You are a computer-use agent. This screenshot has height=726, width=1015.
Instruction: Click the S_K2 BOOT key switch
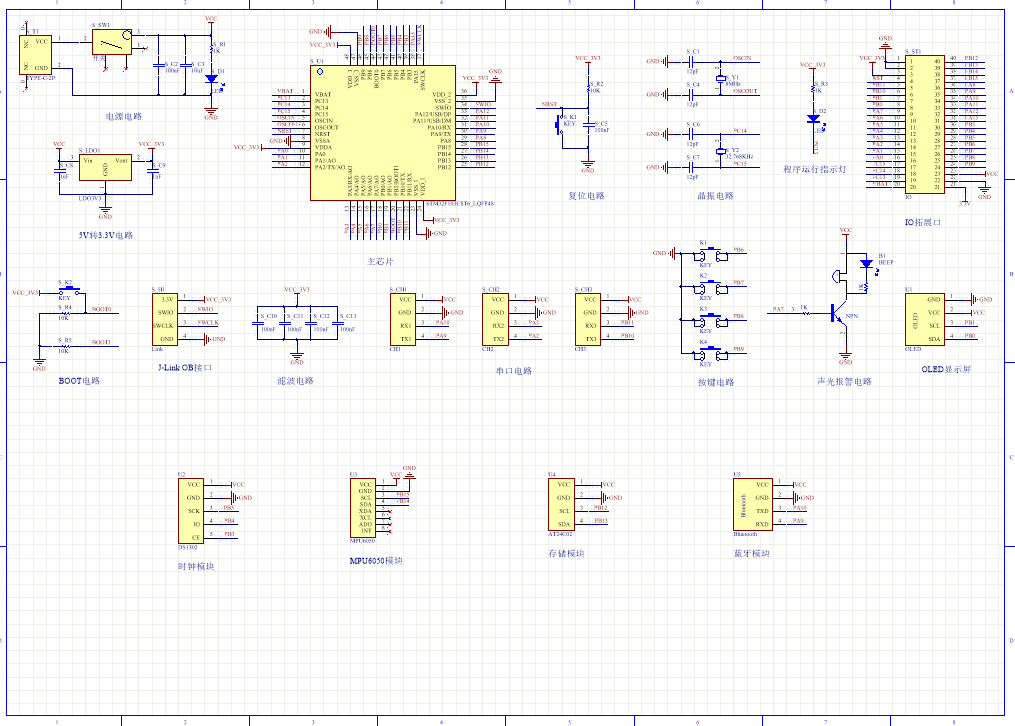pyautogui.click(x=66, y=292)
